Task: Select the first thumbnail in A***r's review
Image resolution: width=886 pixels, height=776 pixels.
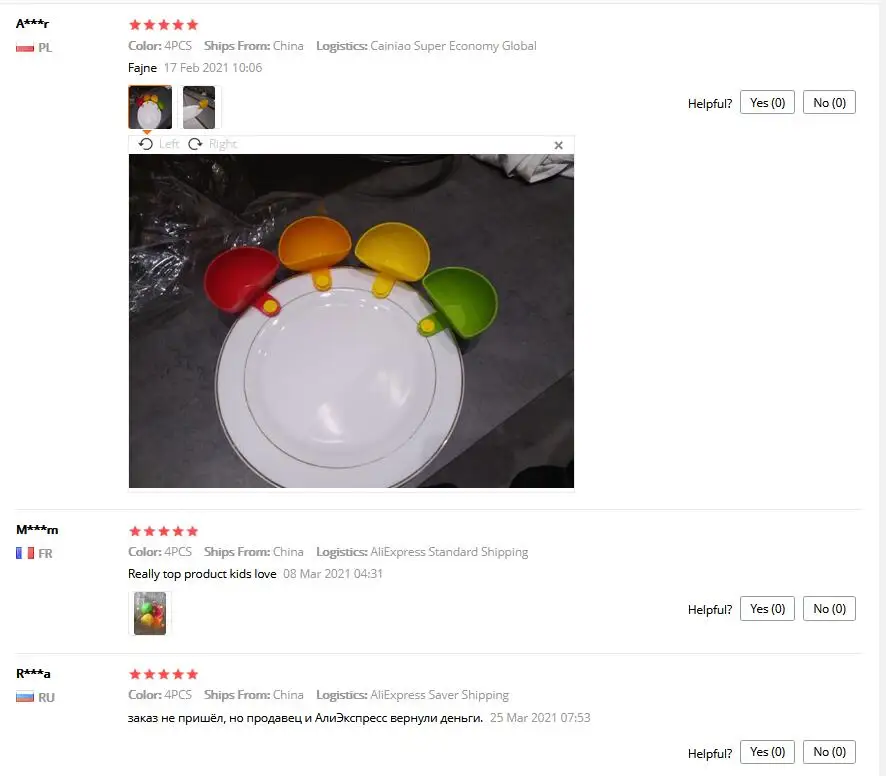Action: coord(150,107)
